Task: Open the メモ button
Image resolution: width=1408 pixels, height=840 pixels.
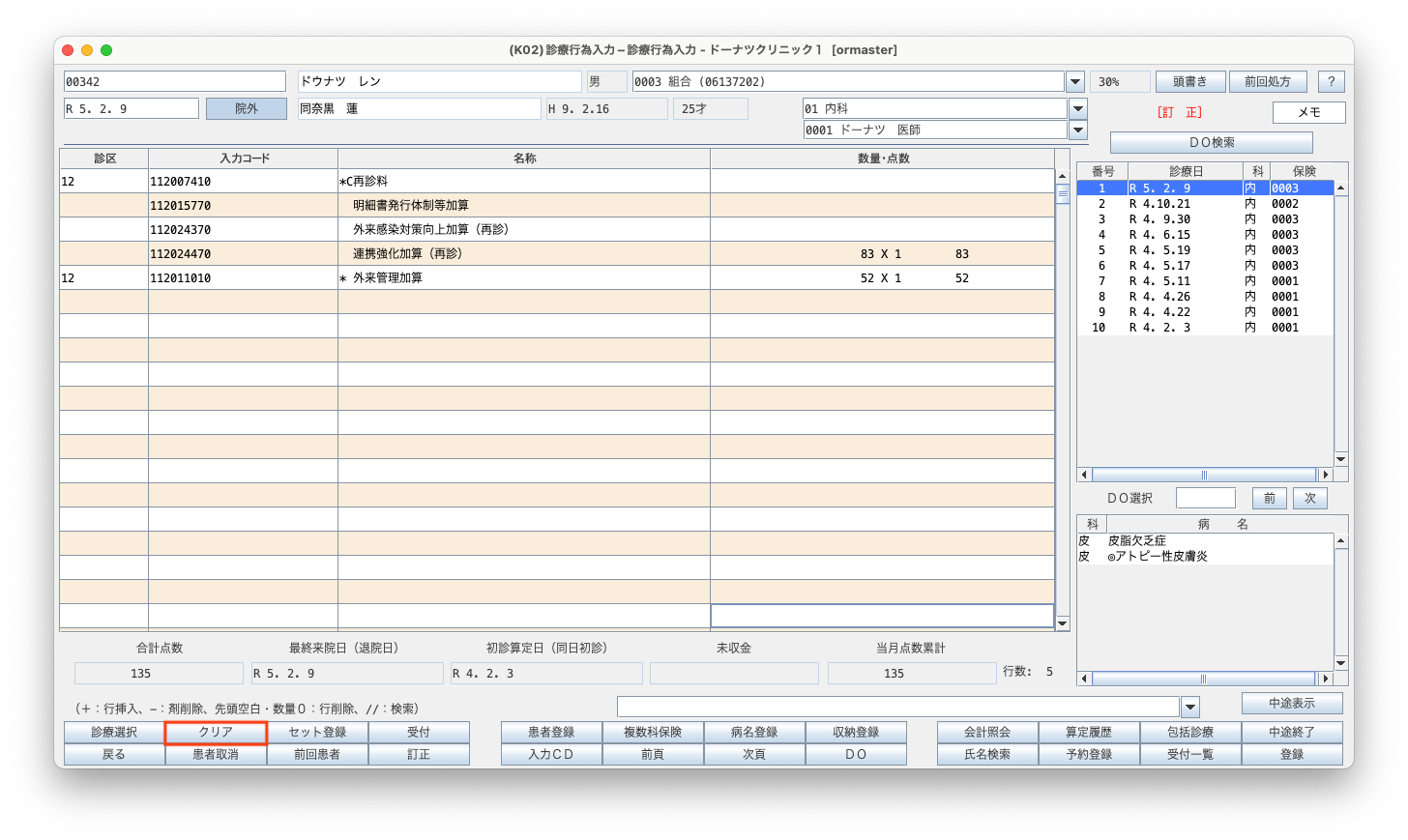Action: (1308, 112)
